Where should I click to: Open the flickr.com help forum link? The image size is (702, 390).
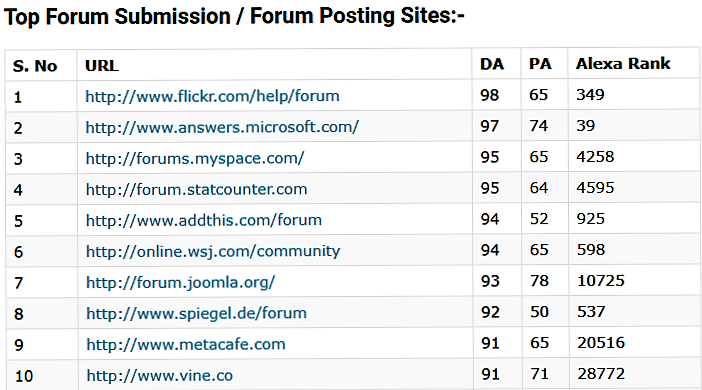click(212, 96)
